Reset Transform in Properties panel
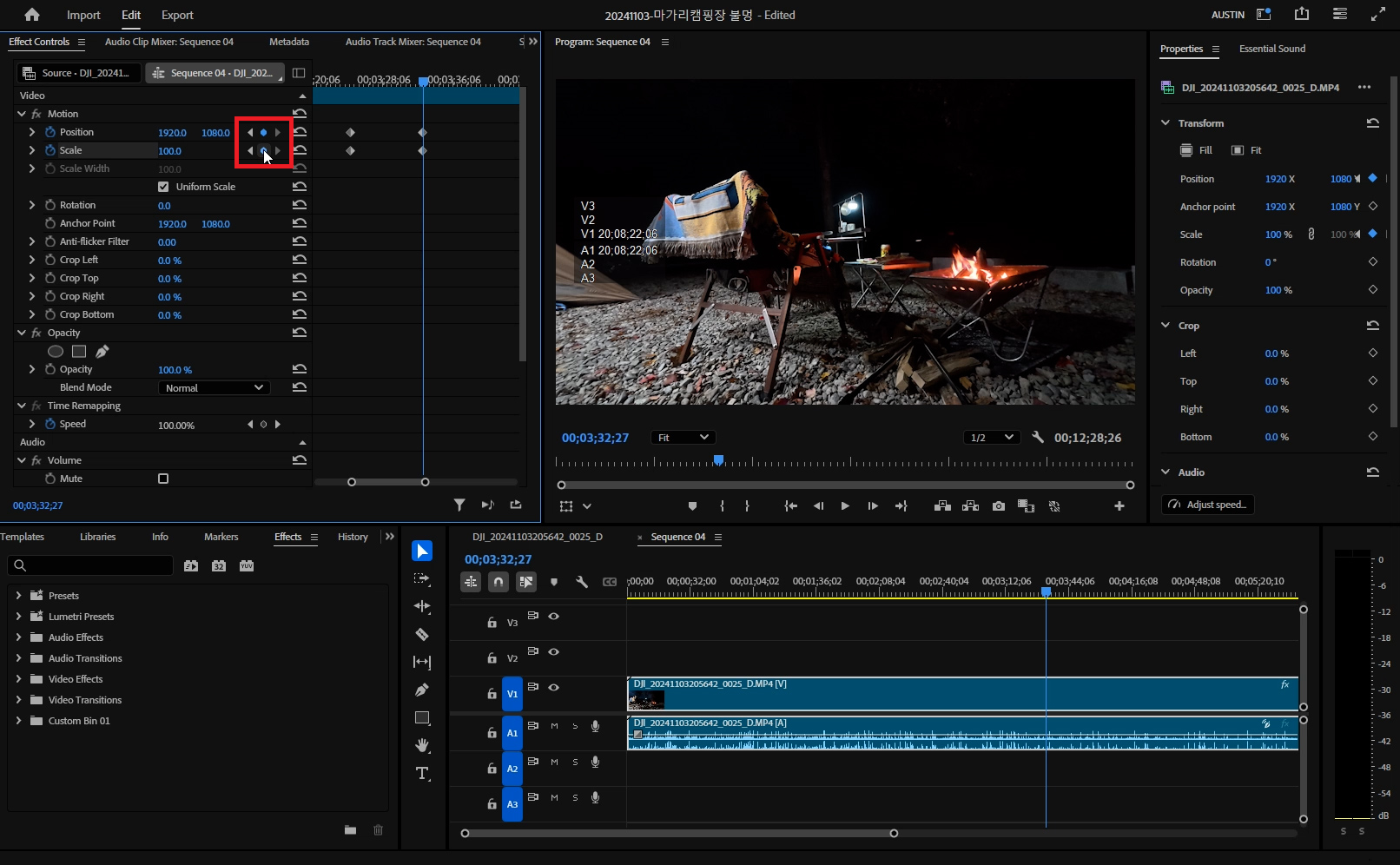Viewport: 1400px width, 865px height. tap(1372, 122)
